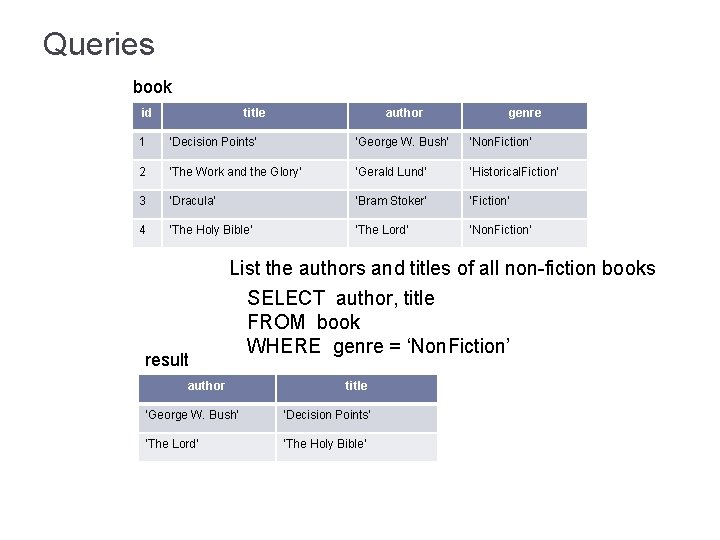
Task: Select the 'List the authors and titles' sentence
Action: pos(442,268)
